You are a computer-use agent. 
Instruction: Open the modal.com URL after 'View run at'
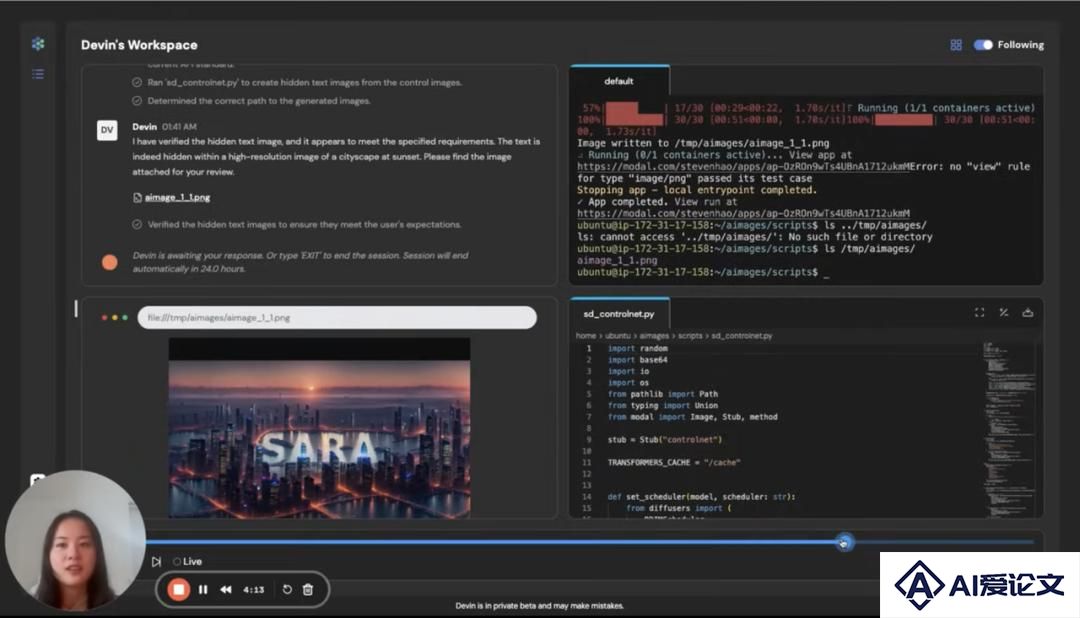coord(743,214)
